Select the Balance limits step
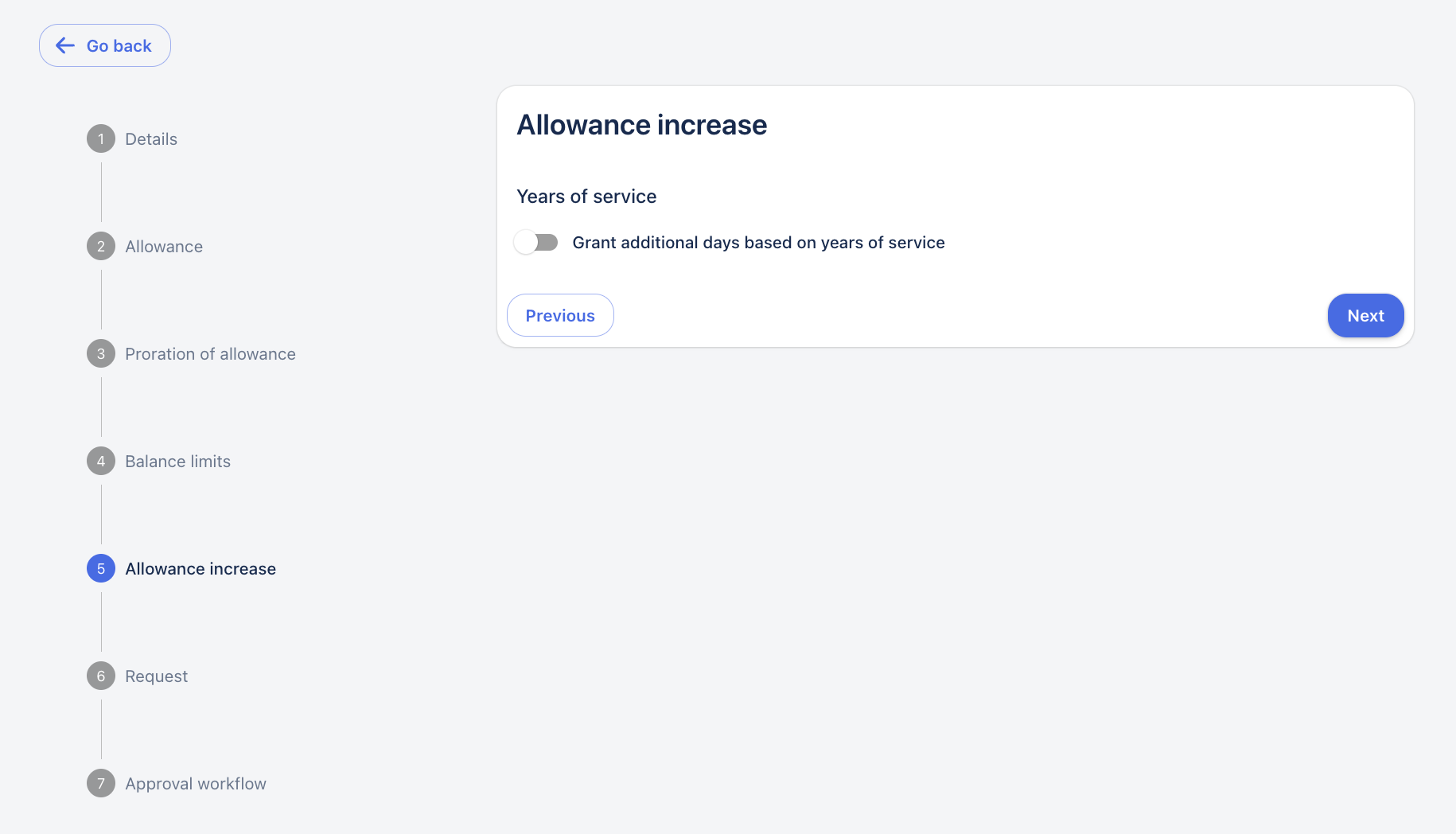This screenshot has height=834, width=1456. click(x=177, y=462)
